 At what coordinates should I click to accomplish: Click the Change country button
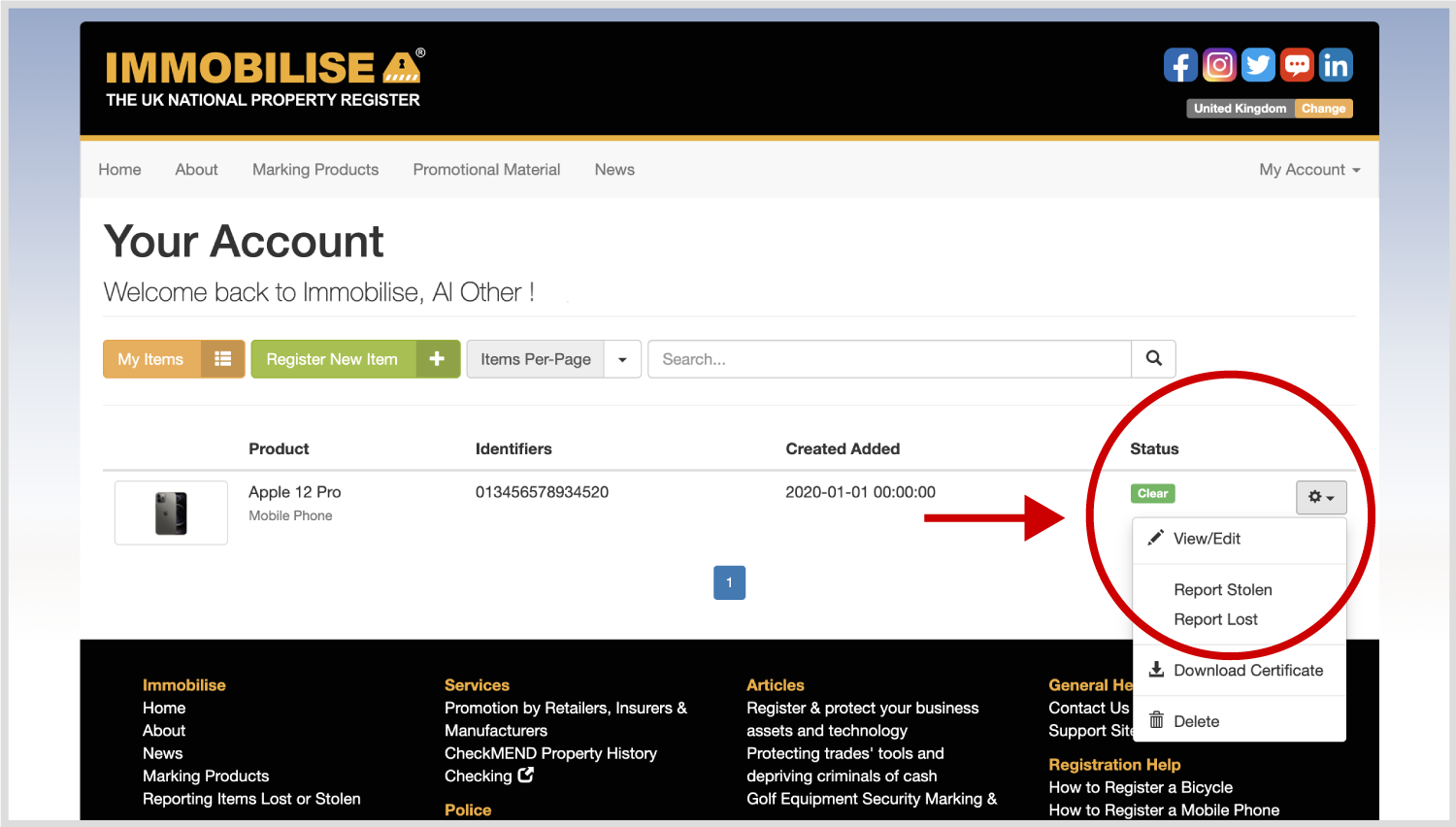point(1323,109)
